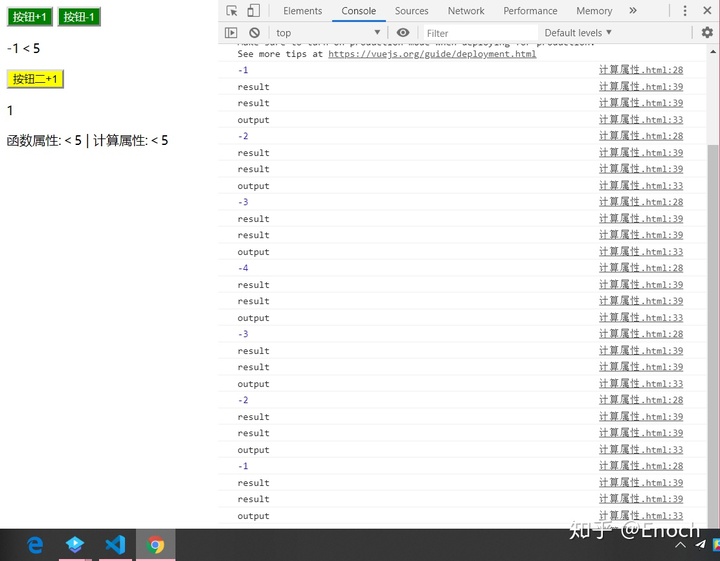
Task: Select the 函数属性 计算属性 result text
Action: [87, 140]
